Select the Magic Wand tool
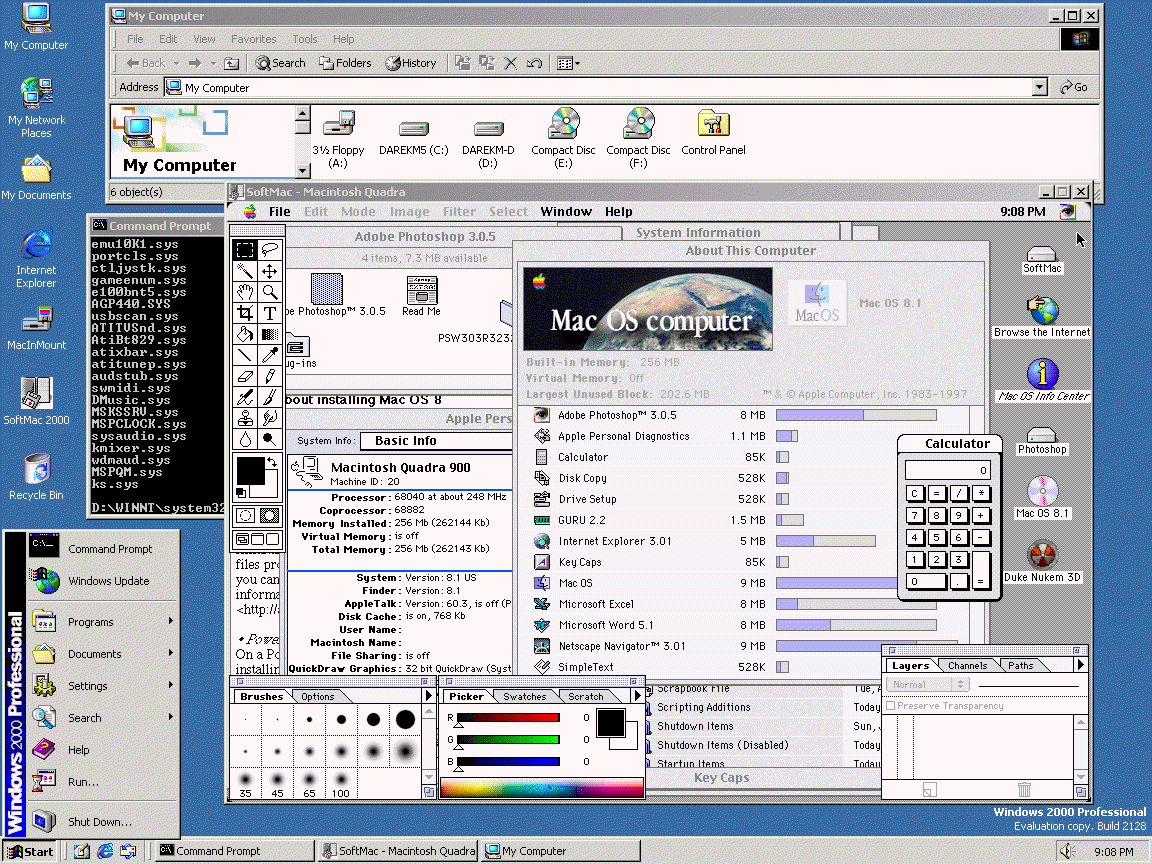The height and width of the screenshot is (864, 1152). click(245, 271)
